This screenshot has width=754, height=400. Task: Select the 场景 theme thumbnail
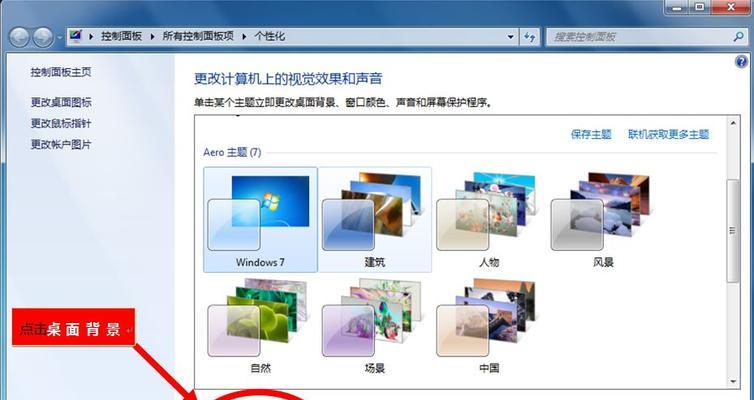pos(375,326)
